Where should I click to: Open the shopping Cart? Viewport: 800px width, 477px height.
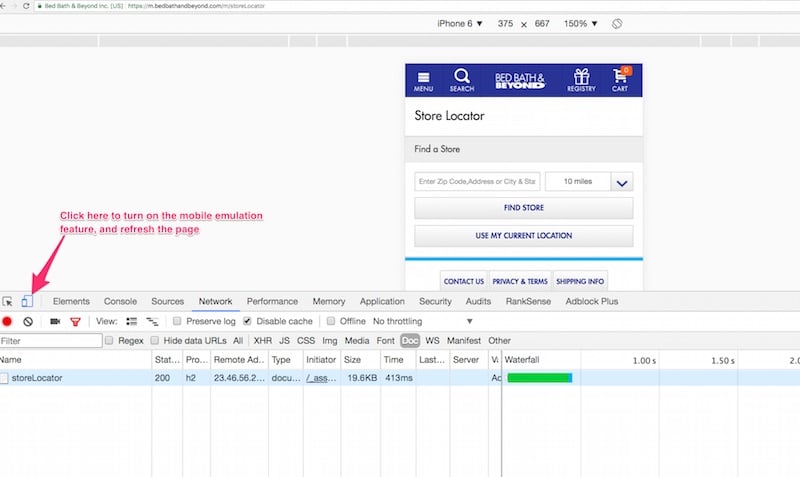pyautogui.click(x=620, y=80)
